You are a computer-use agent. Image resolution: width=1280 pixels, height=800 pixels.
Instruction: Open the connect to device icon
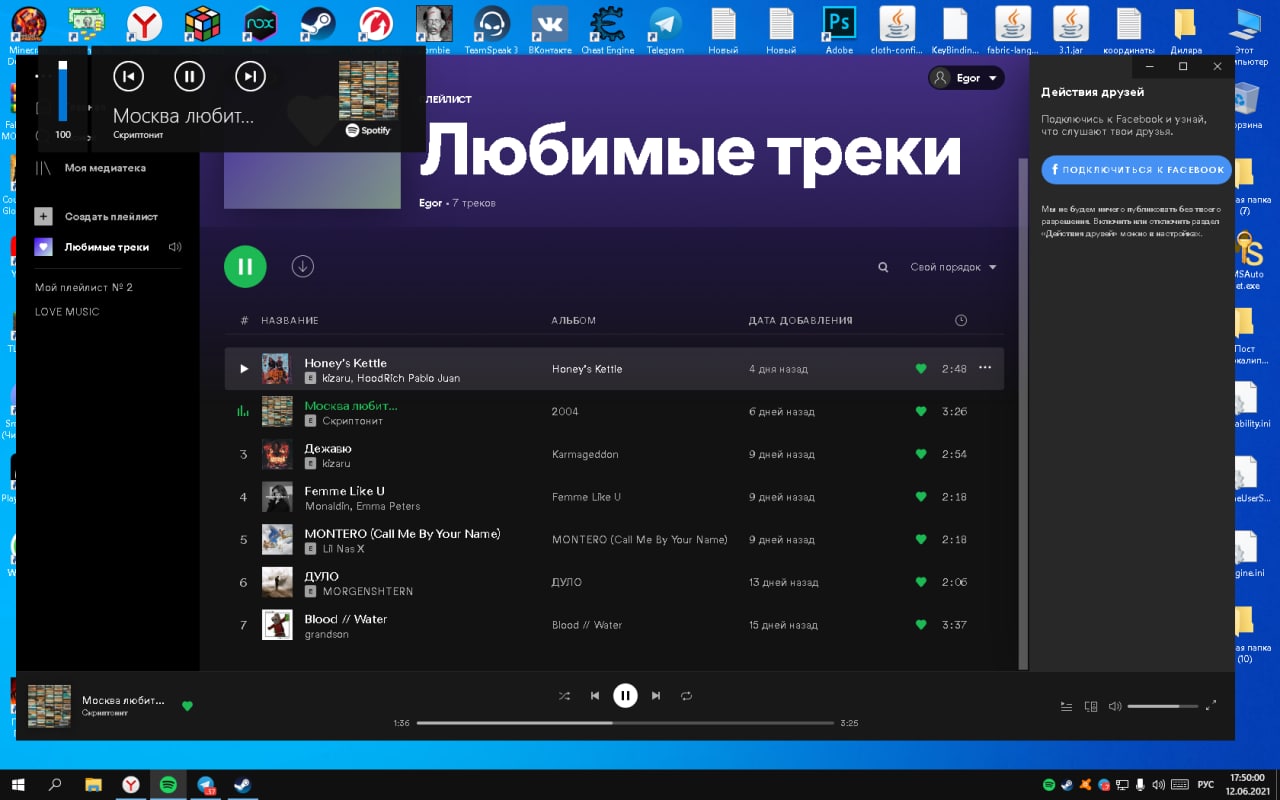(x=1091, y=706)
